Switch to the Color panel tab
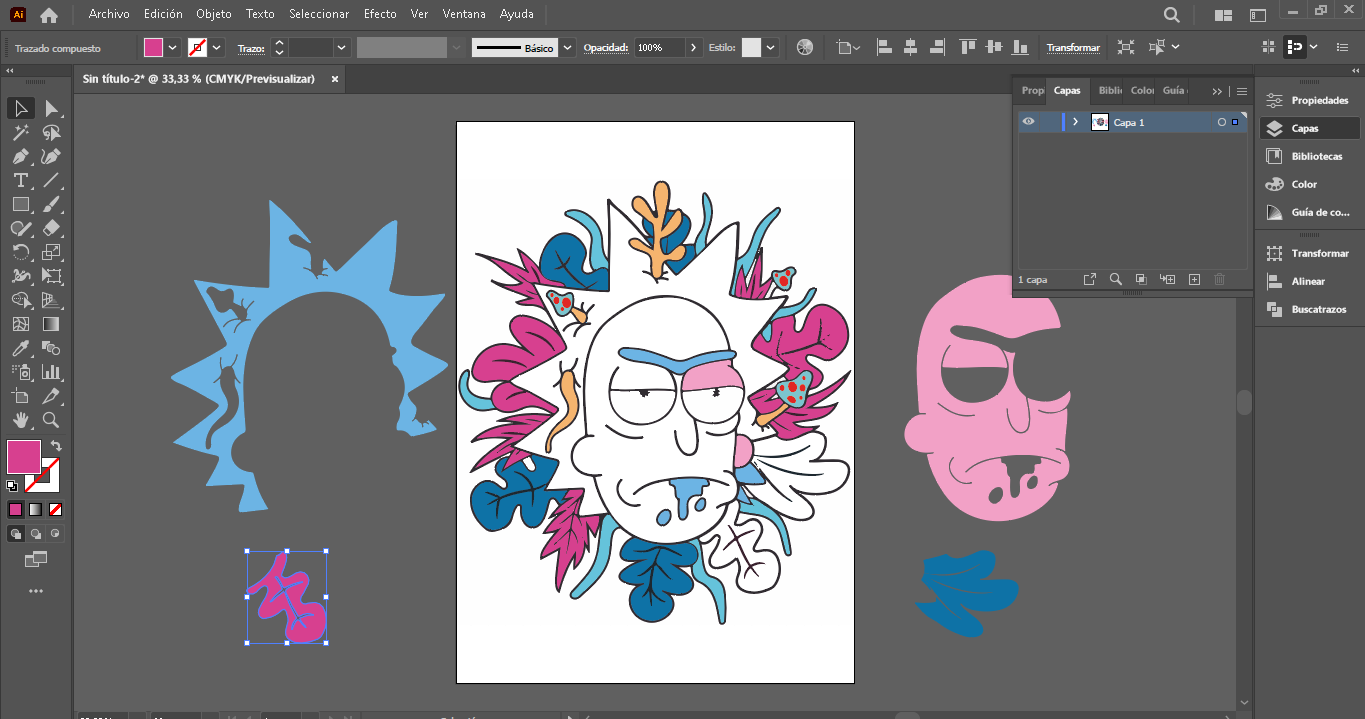Image resolution: width=1365 pixels, height=719 pixels. tap(1141, 90)
